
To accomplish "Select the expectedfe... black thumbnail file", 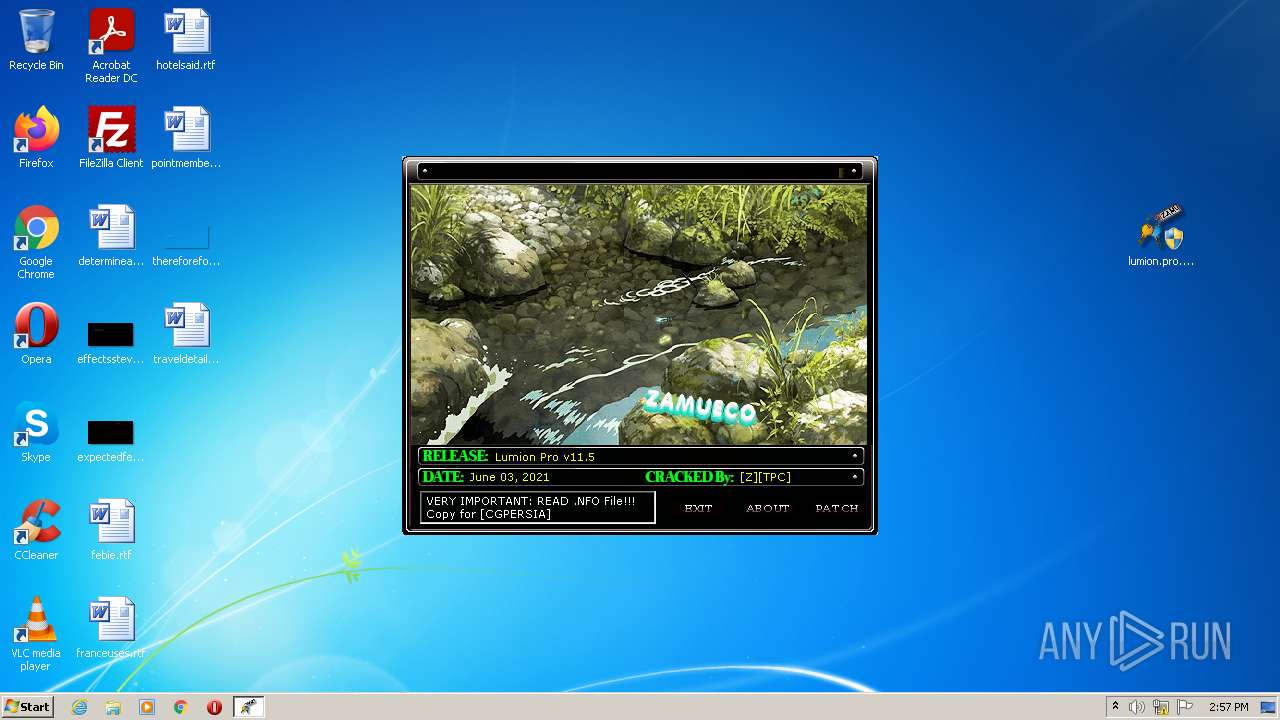I will (x=111, y=440).
